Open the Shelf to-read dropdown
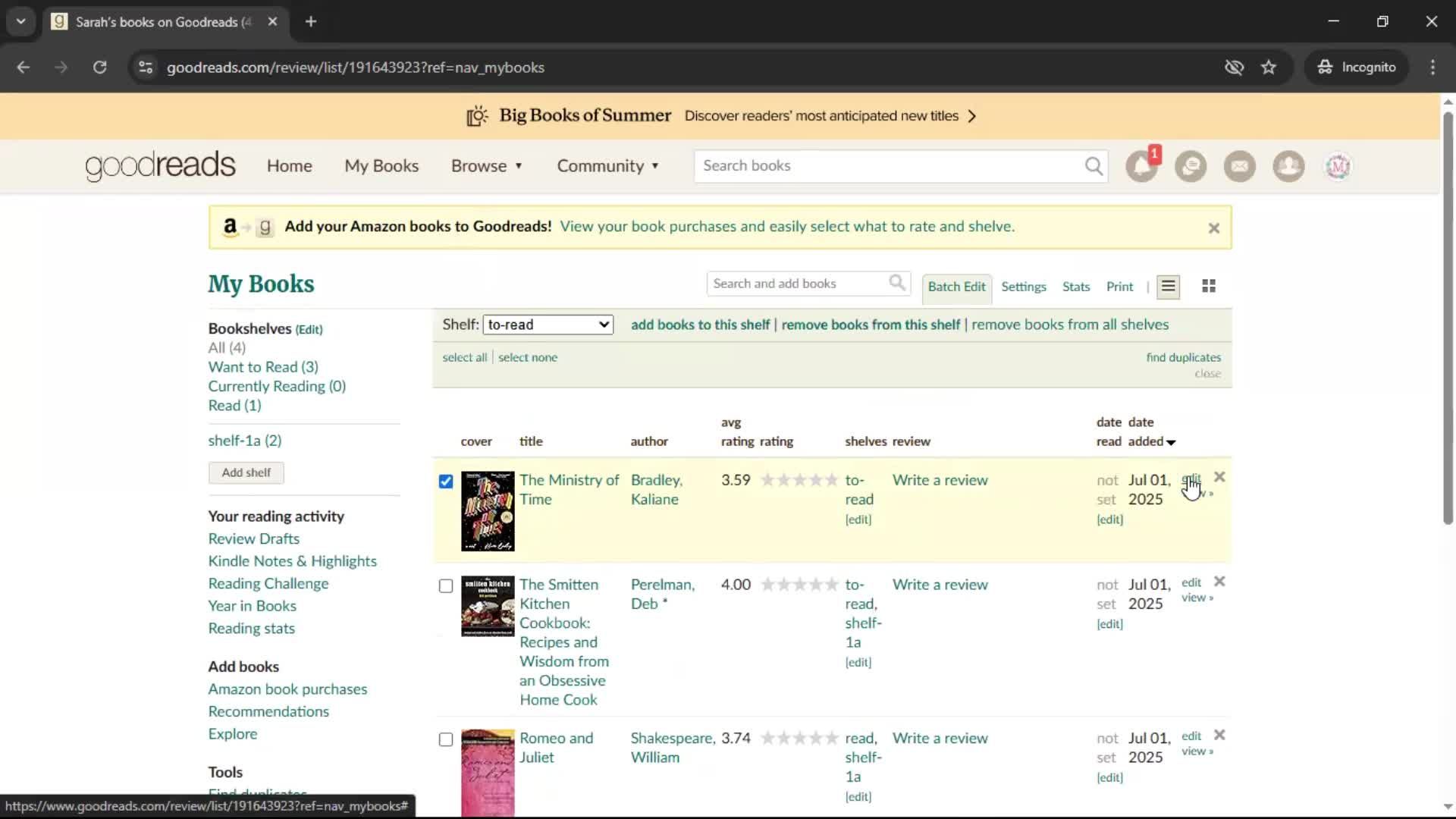Viewport: 1456px width, 819px height. [x=548, y=325]
